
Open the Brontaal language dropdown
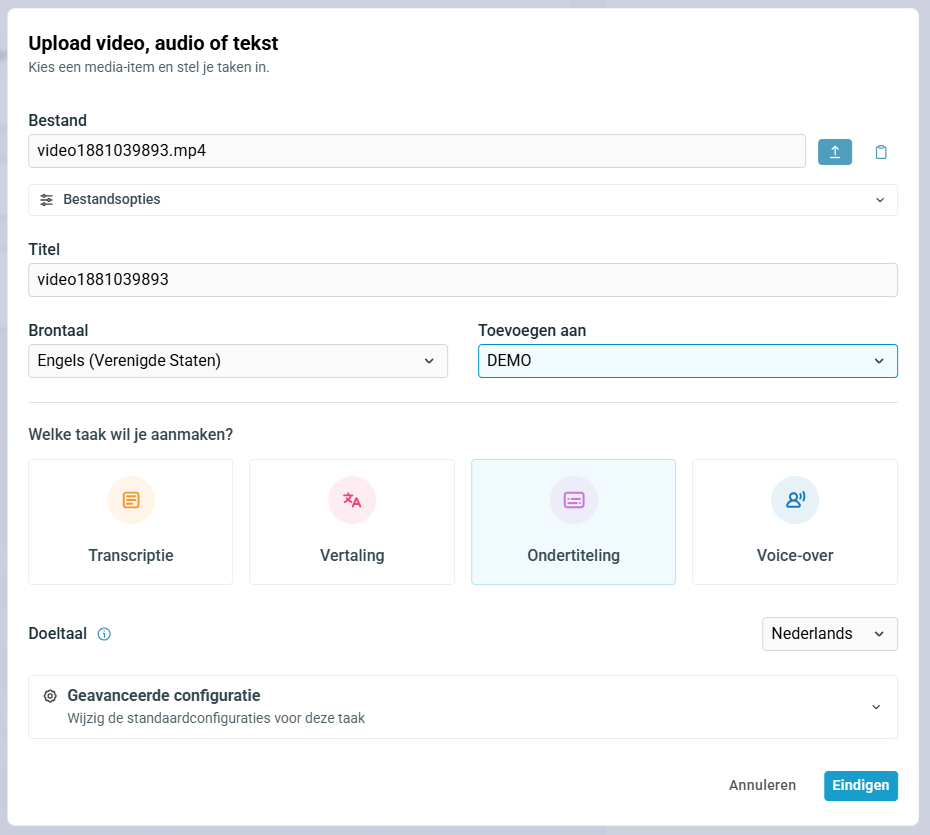pyautogui.click(x=238, y=361)
